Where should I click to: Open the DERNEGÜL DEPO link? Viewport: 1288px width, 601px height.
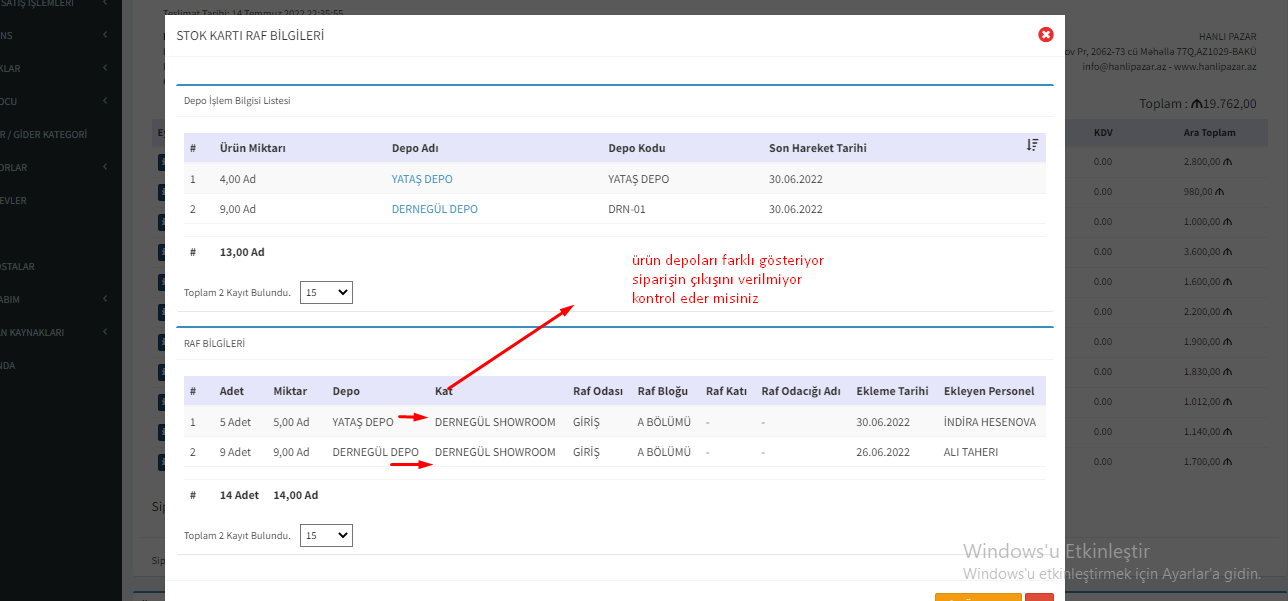(434, 209)
